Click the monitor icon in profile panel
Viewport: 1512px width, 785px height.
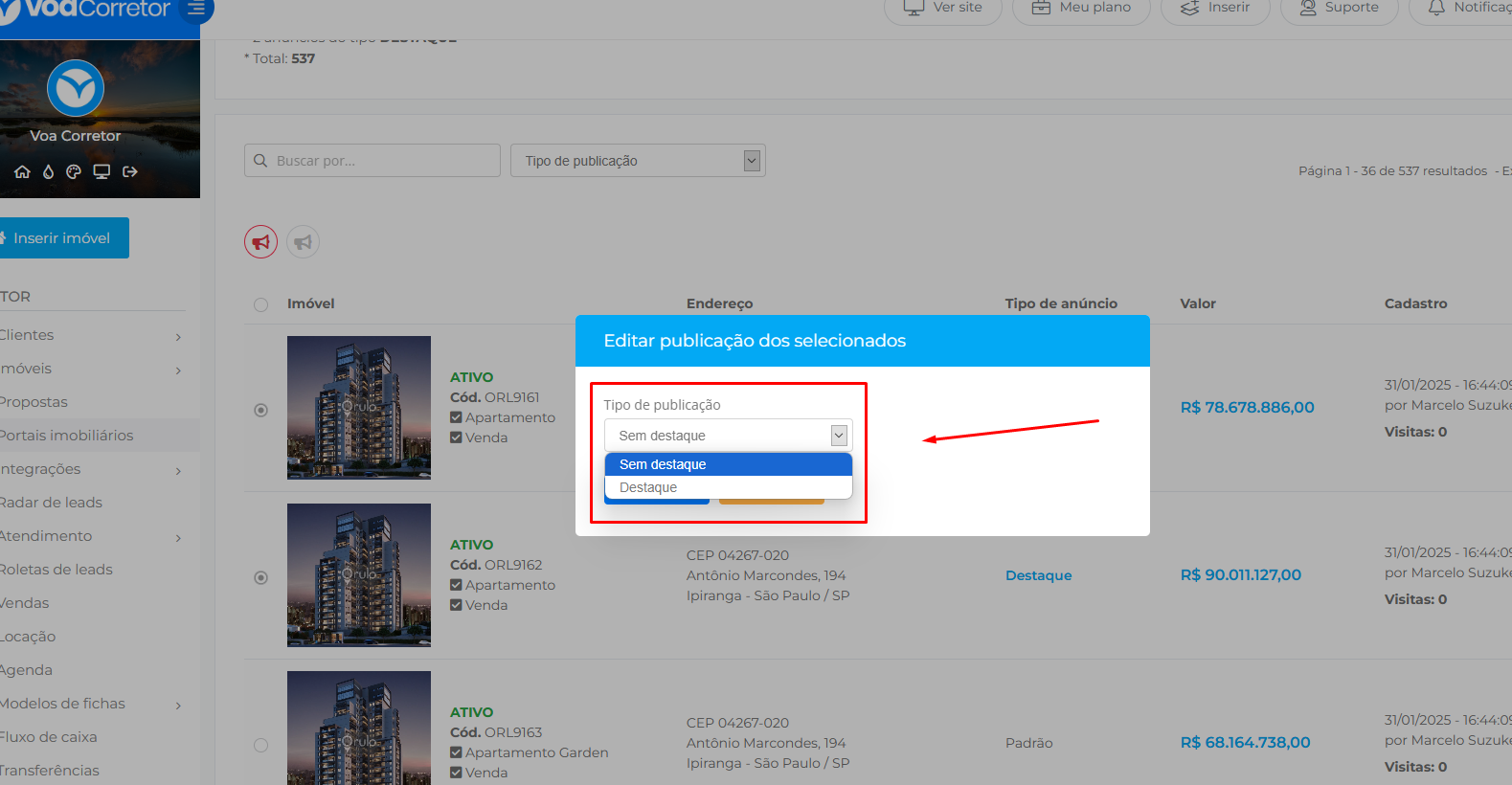[x=102, y=171]
